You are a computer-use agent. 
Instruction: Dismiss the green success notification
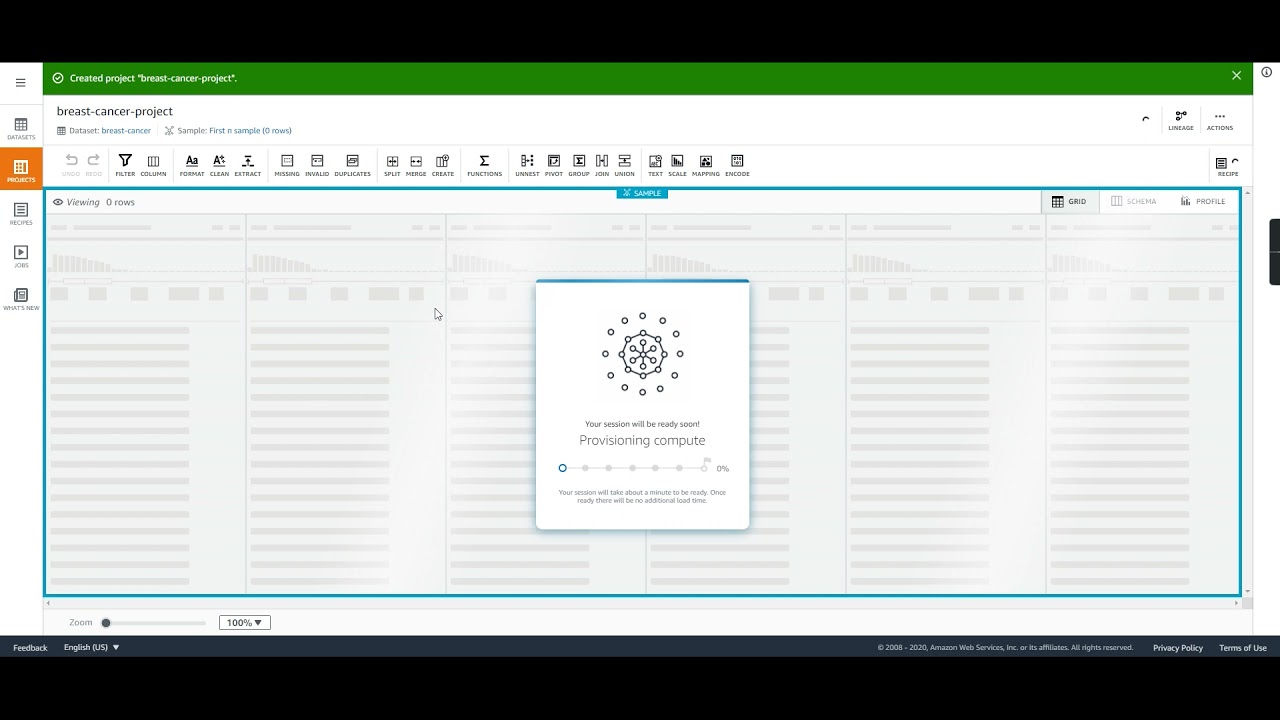click(x=1236, y=76)
